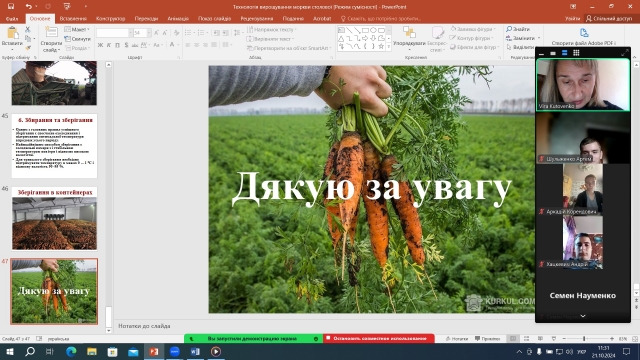Click the Примітки comments status bar button

click(x=487, y=339)
